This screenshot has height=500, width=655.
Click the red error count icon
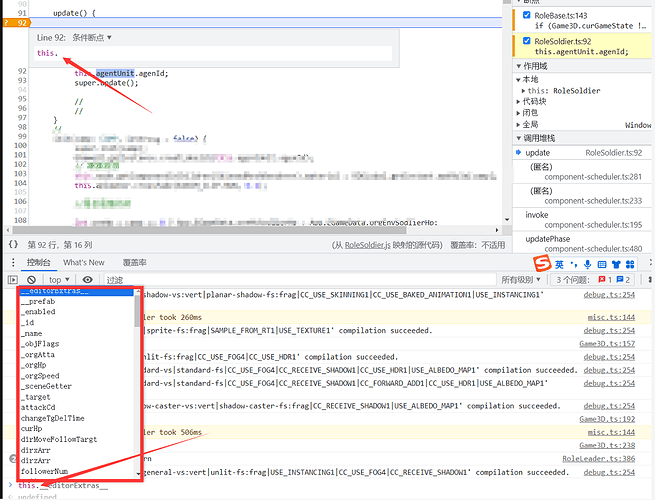602,279
